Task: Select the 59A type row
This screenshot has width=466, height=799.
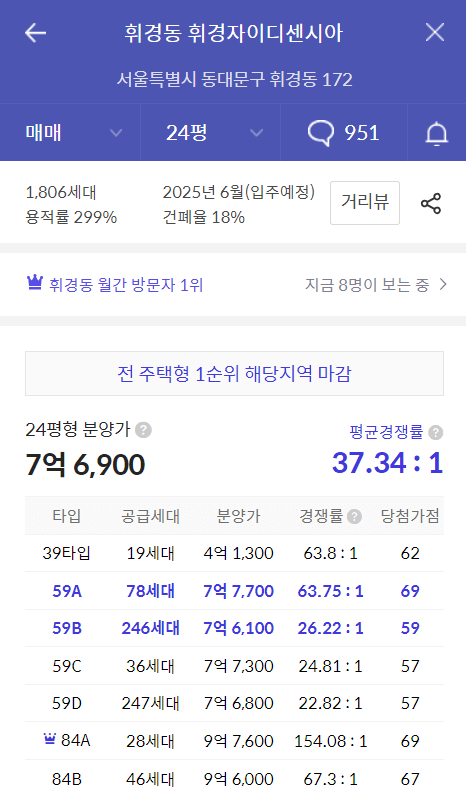Action: point(234,591)
